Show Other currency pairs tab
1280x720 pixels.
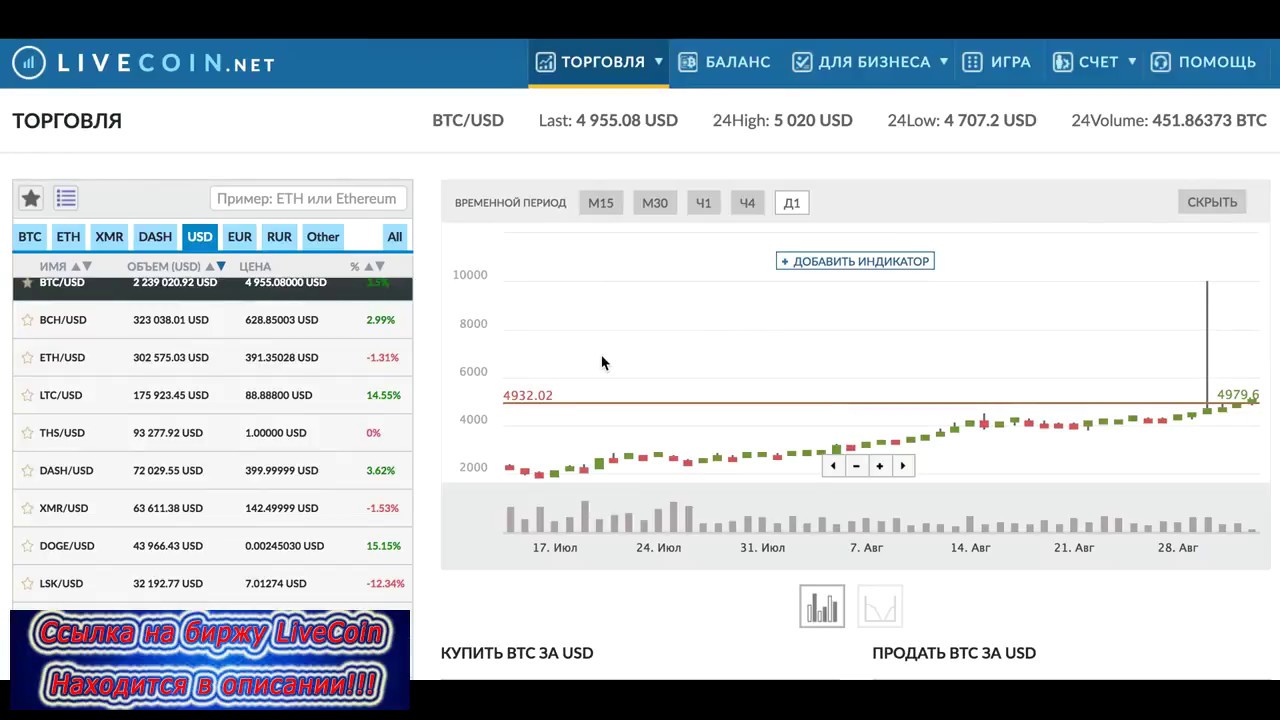point(323,237)
